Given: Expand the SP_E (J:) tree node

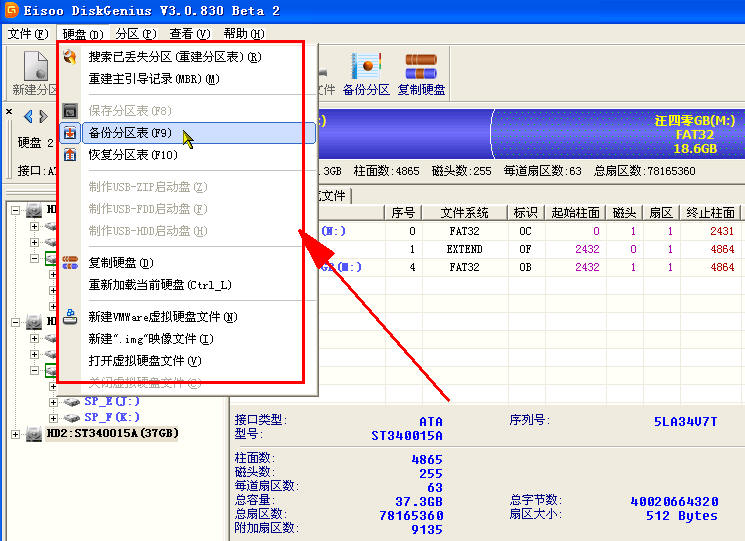Looking at the screenshot, I should (53, 402).
